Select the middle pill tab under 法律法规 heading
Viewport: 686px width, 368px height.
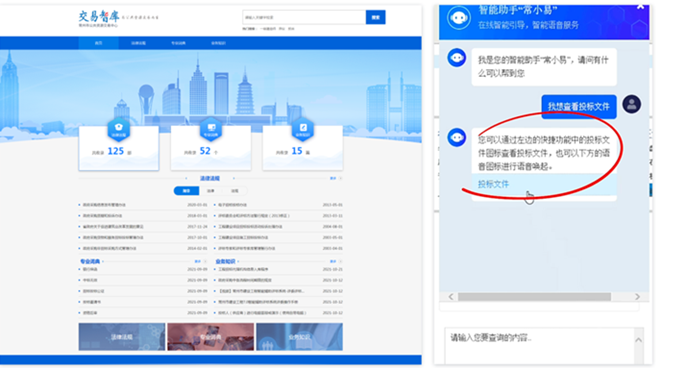210,191
